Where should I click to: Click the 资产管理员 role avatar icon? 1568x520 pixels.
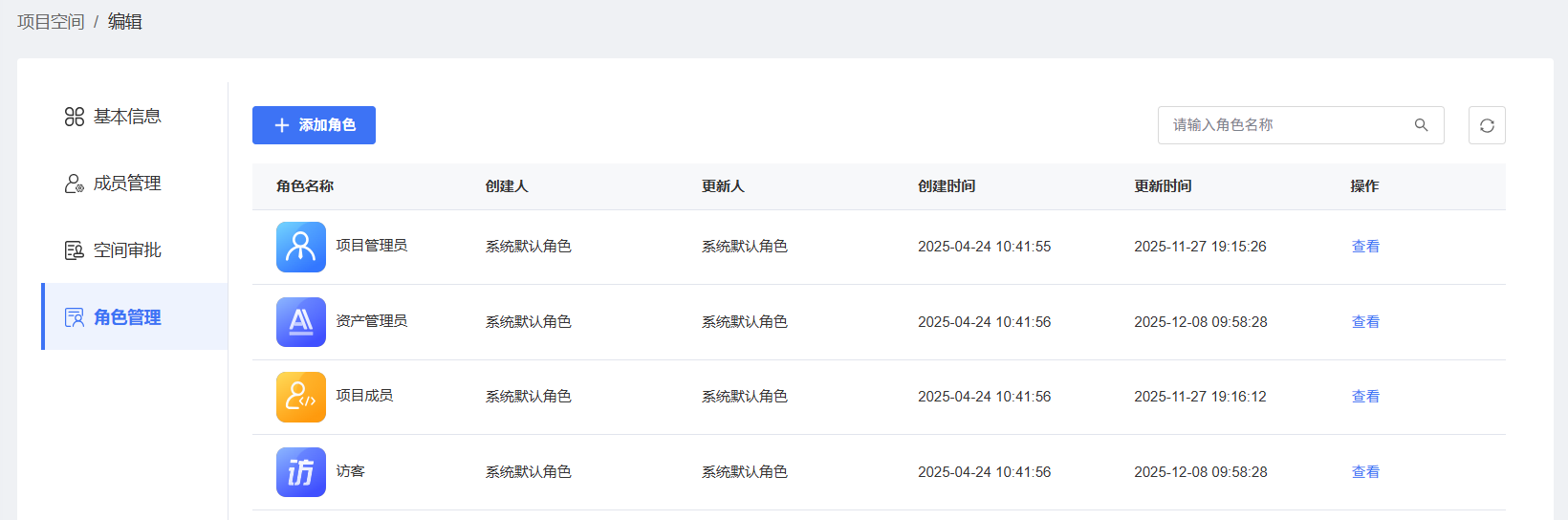tap(301, 322)
